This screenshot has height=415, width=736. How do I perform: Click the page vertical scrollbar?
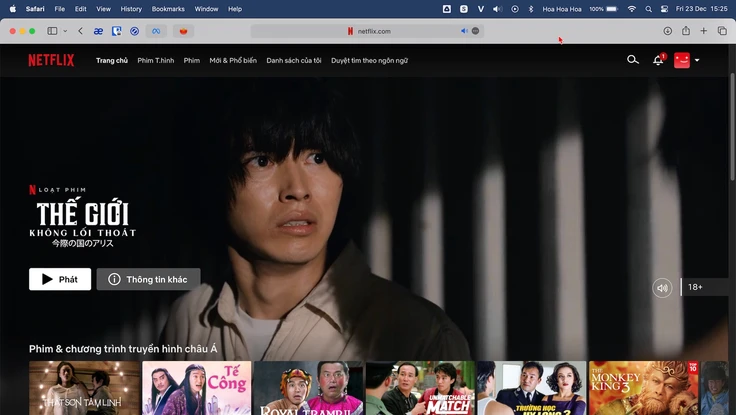(732, 127)
